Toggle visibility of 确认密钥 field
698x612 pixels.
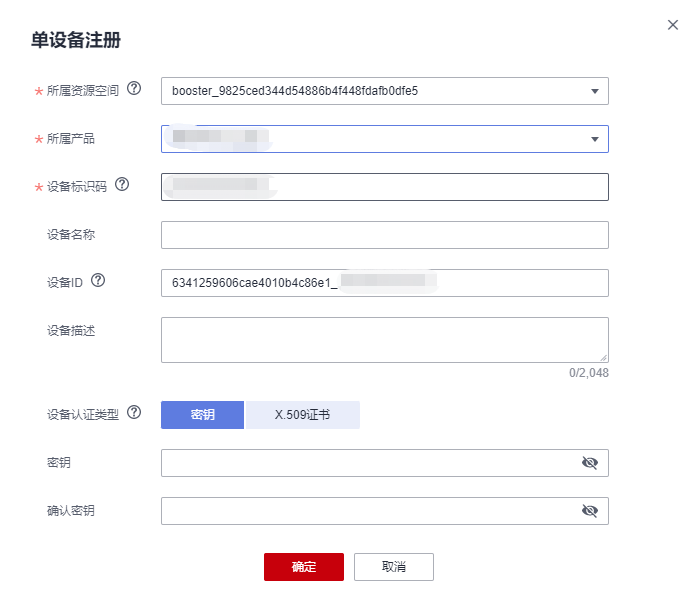coord(590,511)
